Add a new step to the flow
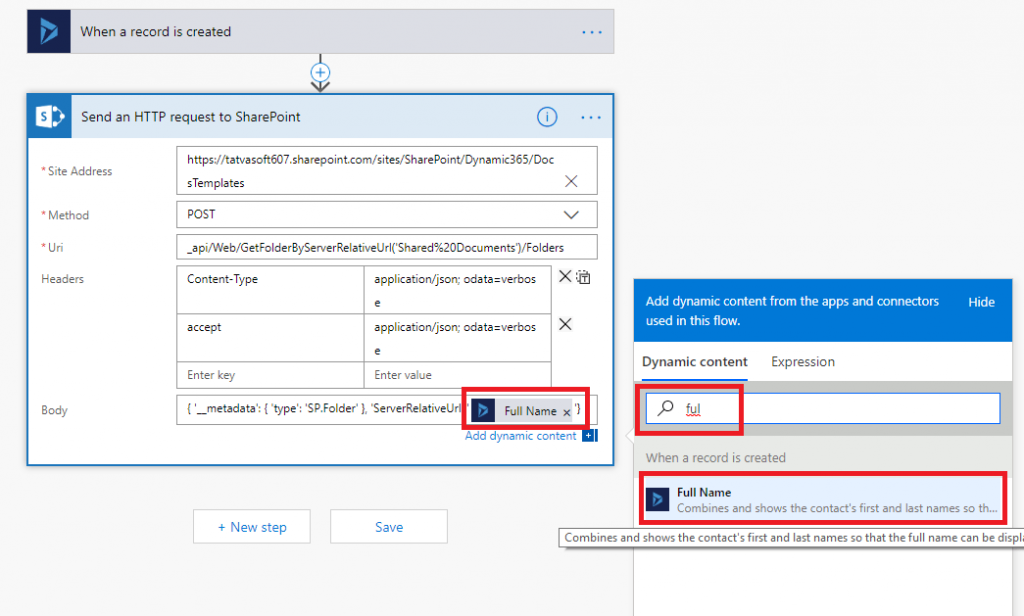The image size is (1024, 616). (x=251, y=526)
